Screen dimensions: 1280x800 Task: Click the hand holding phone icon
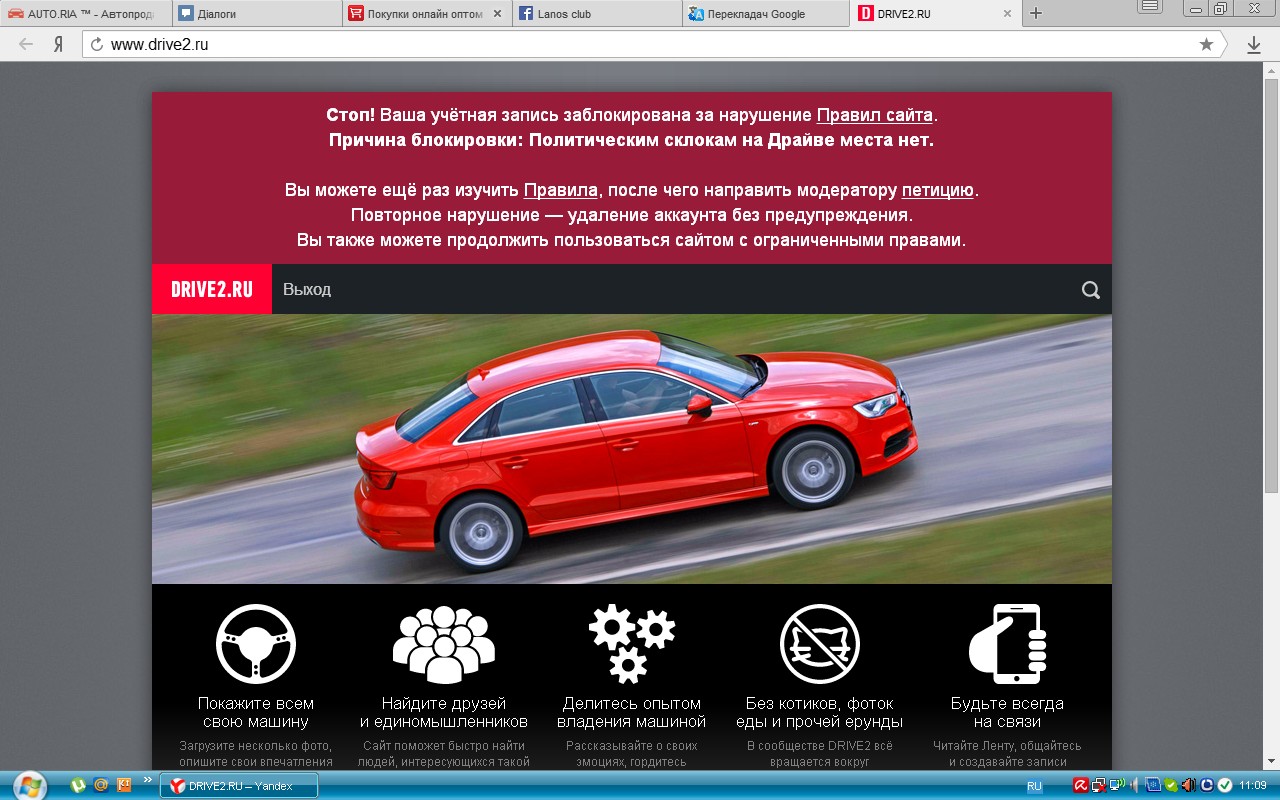coord(1007,643)
